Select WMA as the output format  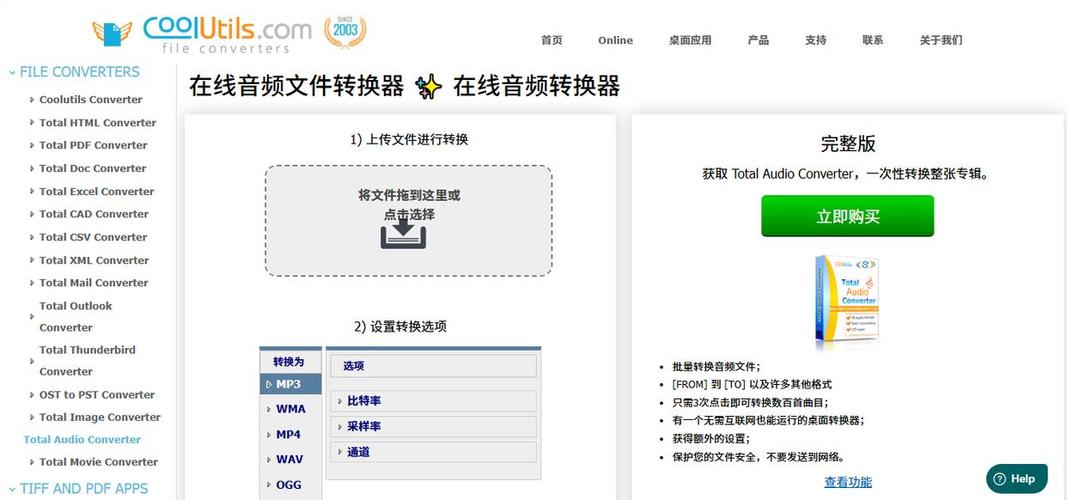(291, 409)
